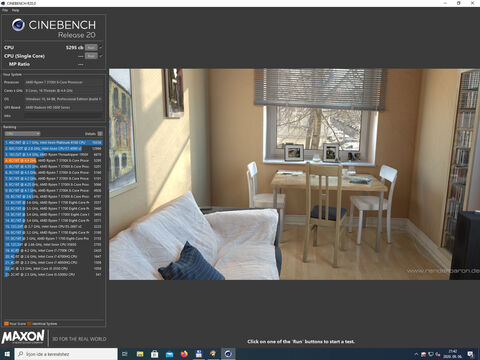Select rank 18 Xeon X5650 entry
Image resolution: width=480 pixels, height=360 pixels.
[53, 245]
